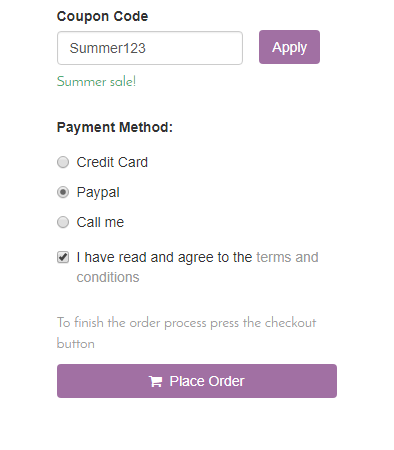
Task: Click the word 'button' in checkout hint
Action: [x=76, y=344]
